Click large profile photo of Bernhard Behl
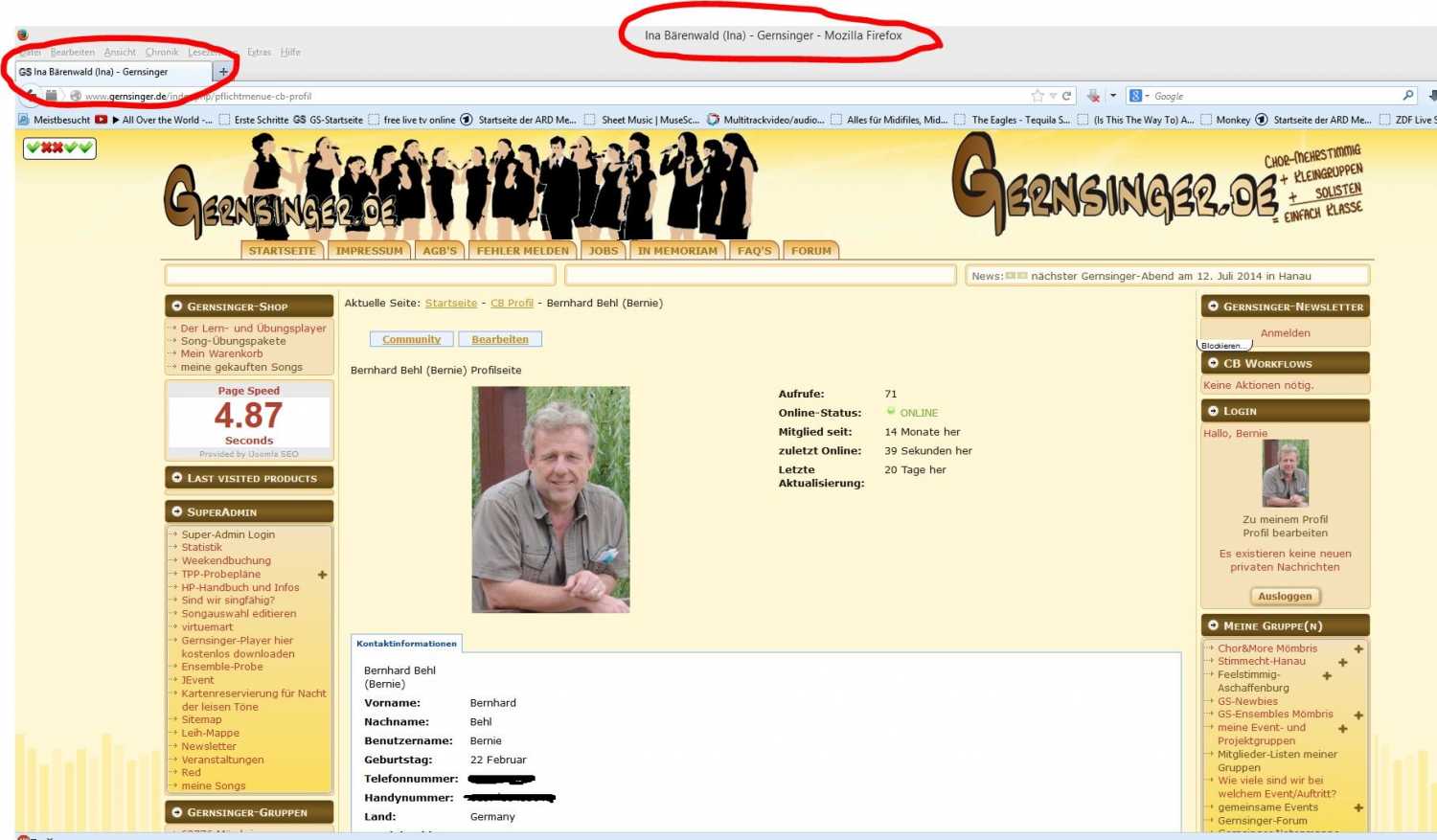The width and height of the screenshot is (1437, 840). [x=551, y=499]
